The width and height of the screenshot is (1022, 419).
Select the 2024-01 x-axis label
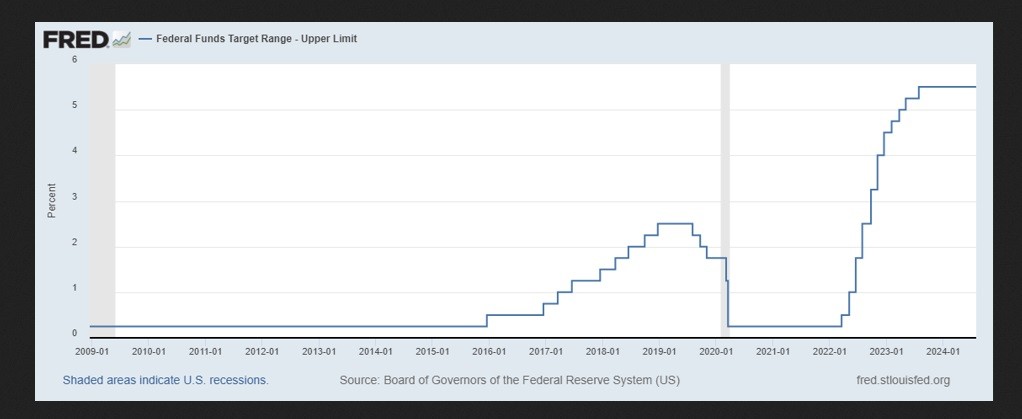pyautogui.click(x=942, y=352)
